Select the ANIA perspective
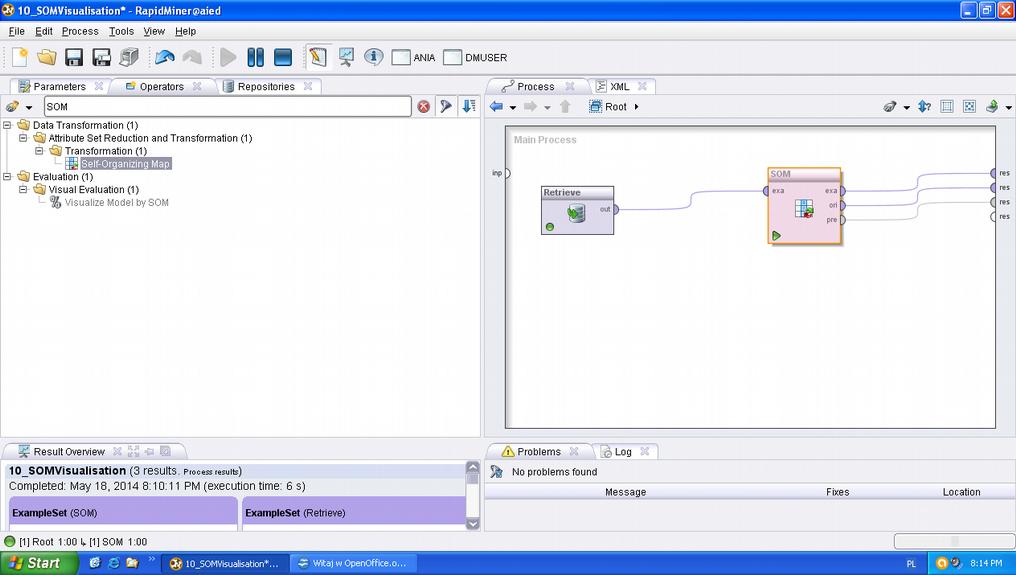 [x=413, y=58]
